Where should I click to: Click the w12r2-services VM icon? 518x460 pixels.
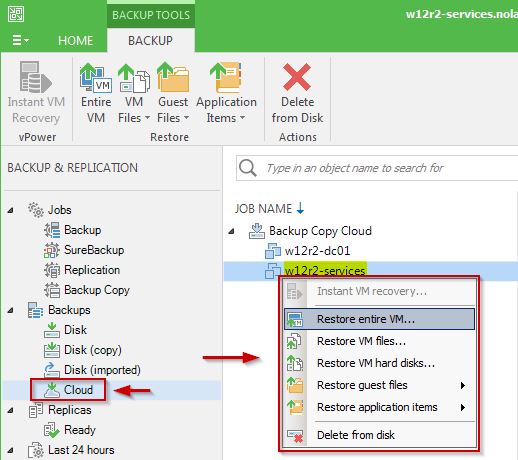pyautogui.click(x=273, y=271)
